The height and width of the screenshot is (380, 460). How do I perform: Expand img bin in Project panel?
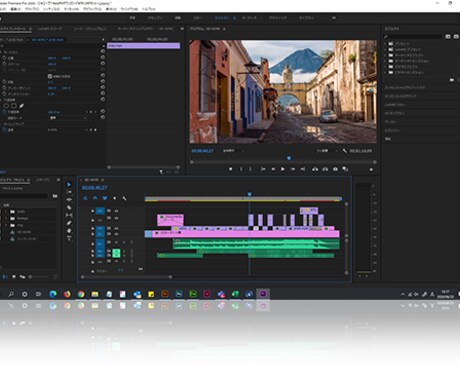pos(6,225)
